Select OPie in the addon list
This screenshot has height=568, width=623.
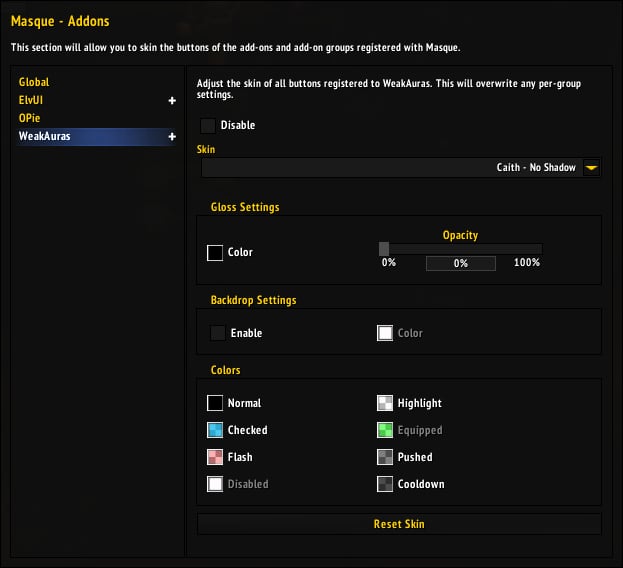pos(29,118)
